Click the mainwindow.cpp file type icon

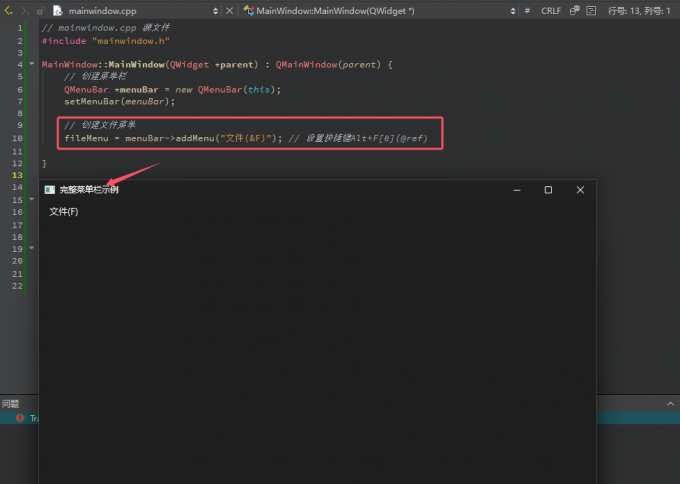[58, 10]
